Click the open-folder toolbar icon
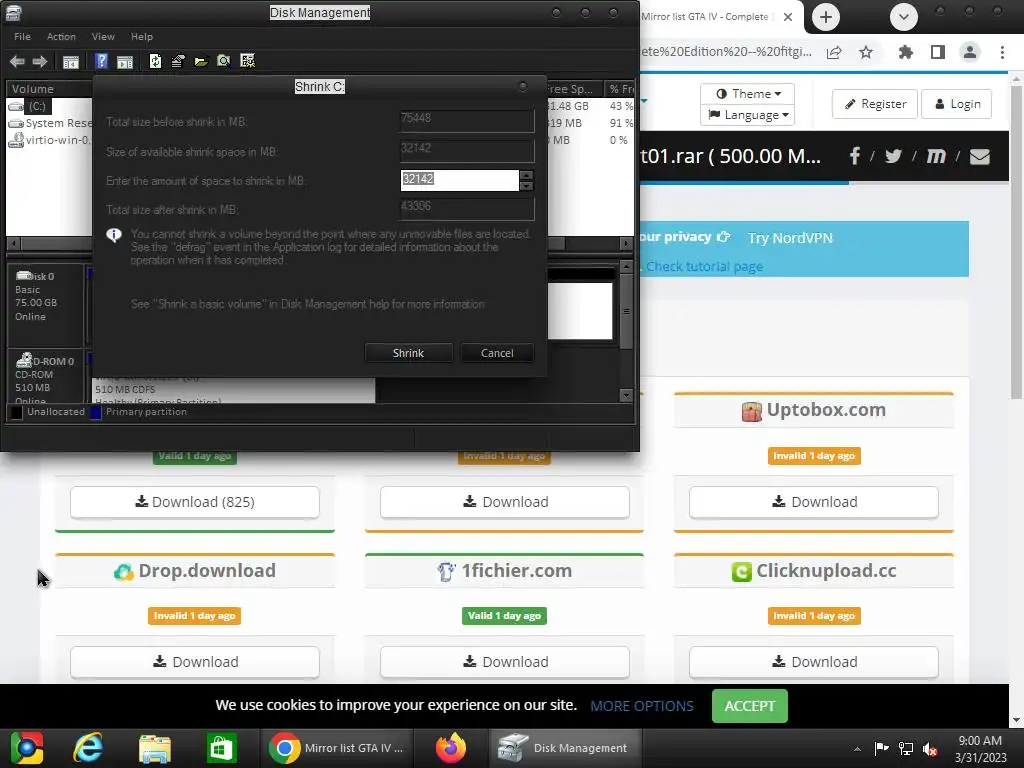The image size is (1024, 768). (200, 61)
